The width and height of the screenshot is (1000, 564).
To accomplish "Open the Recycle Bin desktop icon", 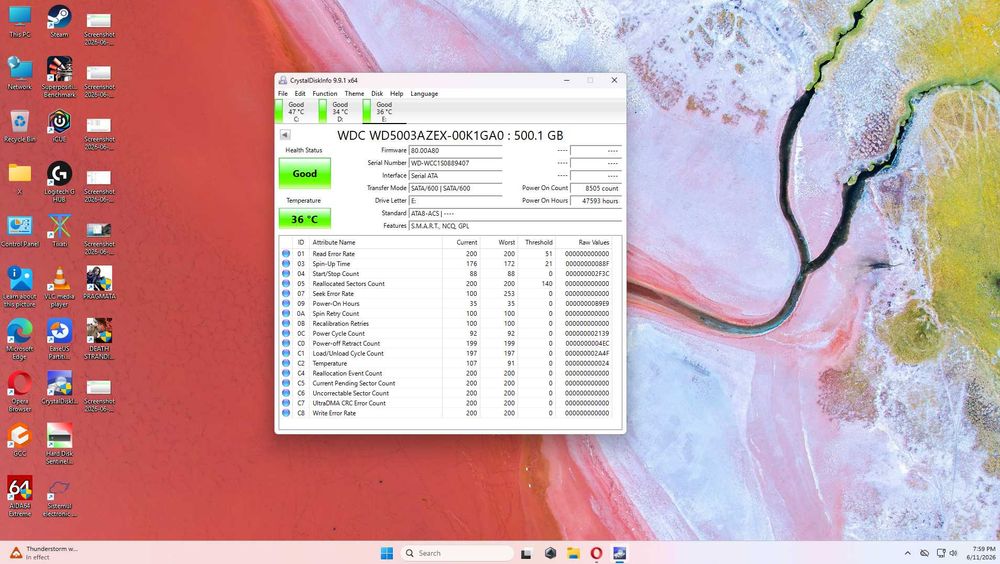I will 20,126.
